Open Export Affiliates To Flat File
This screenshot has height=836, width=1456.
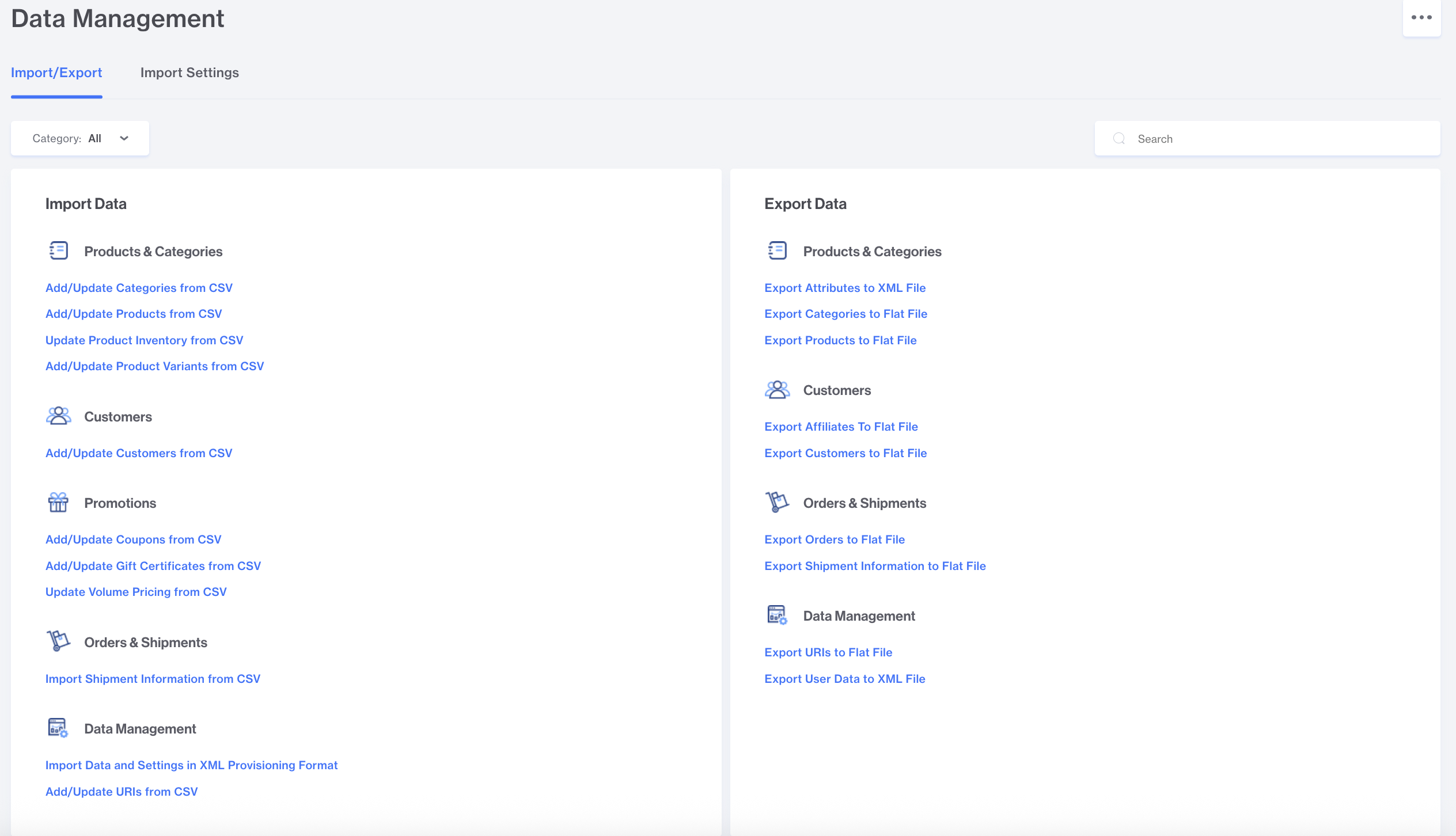pos(841,427)
